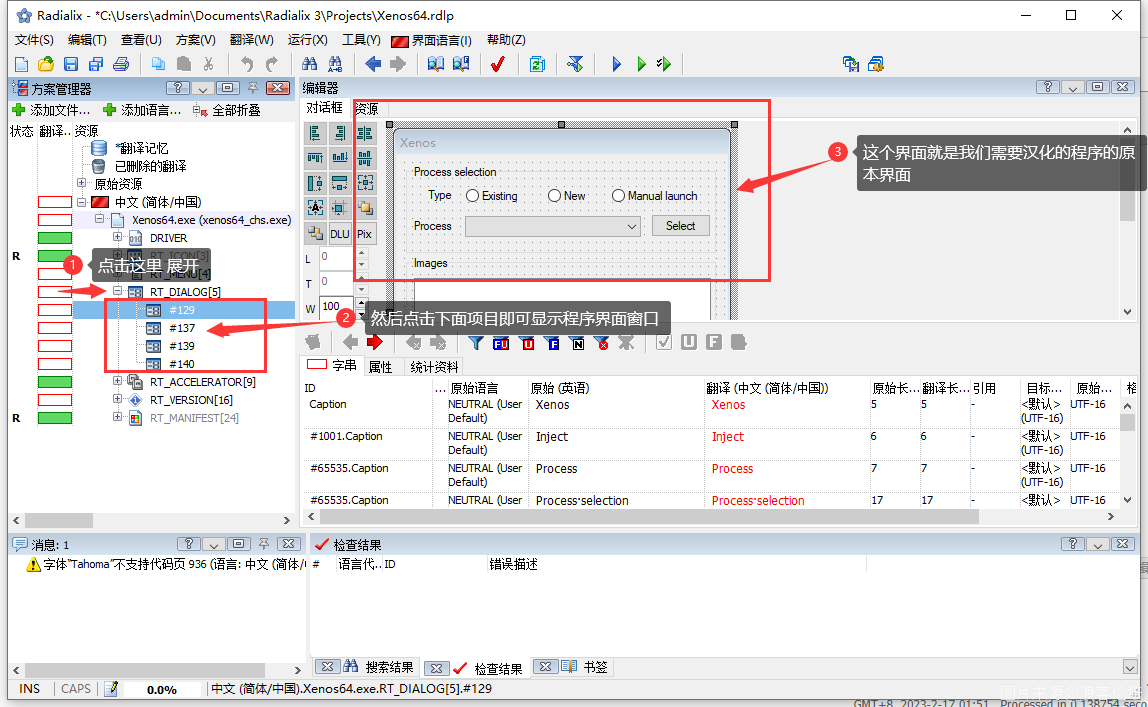
Task: Switch dialog units to Pix
Action: (364, 234)
